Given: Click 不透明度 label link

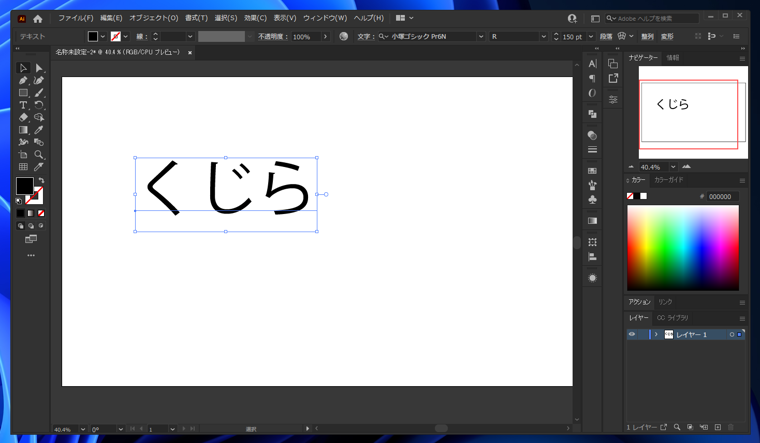Looking at the screenshot, I should coord(271,36).
